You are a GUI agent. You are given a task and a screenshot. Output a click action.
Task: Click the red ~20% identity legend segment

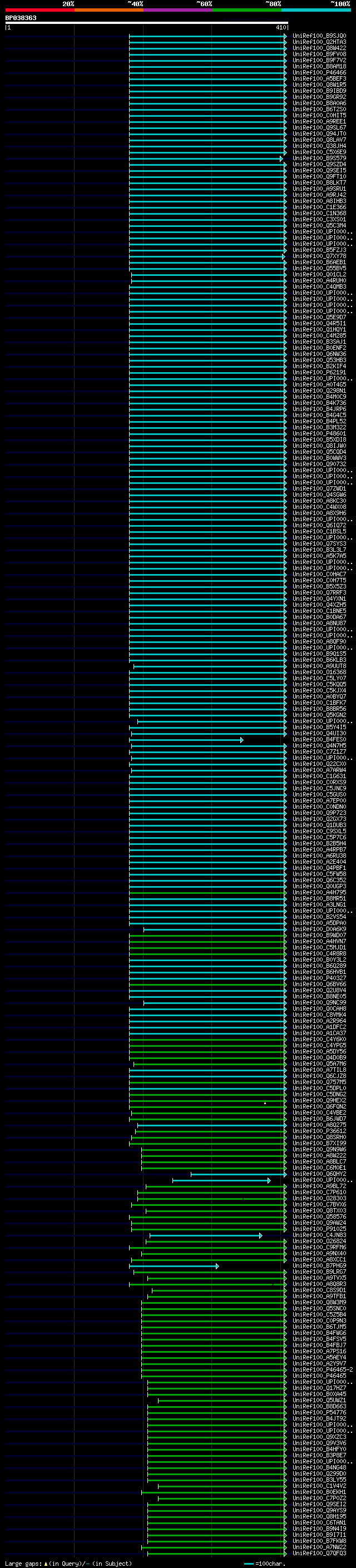(39, 10)
